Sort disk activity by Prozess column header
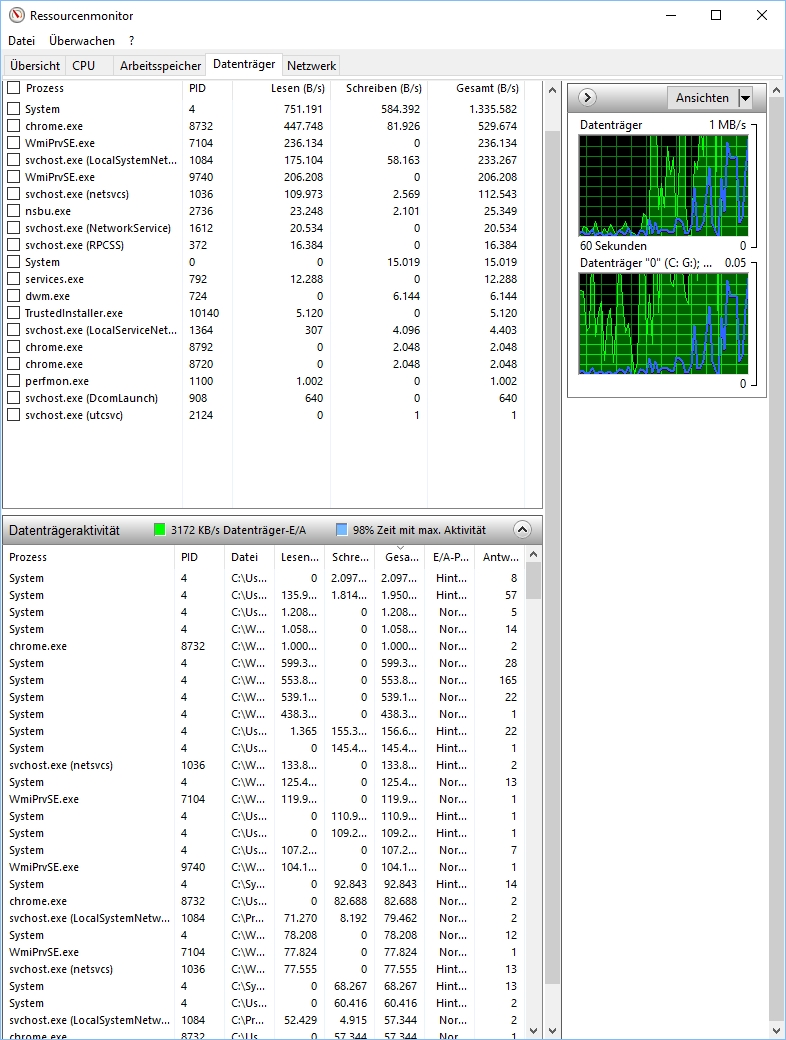 click(x=90, y=557)
